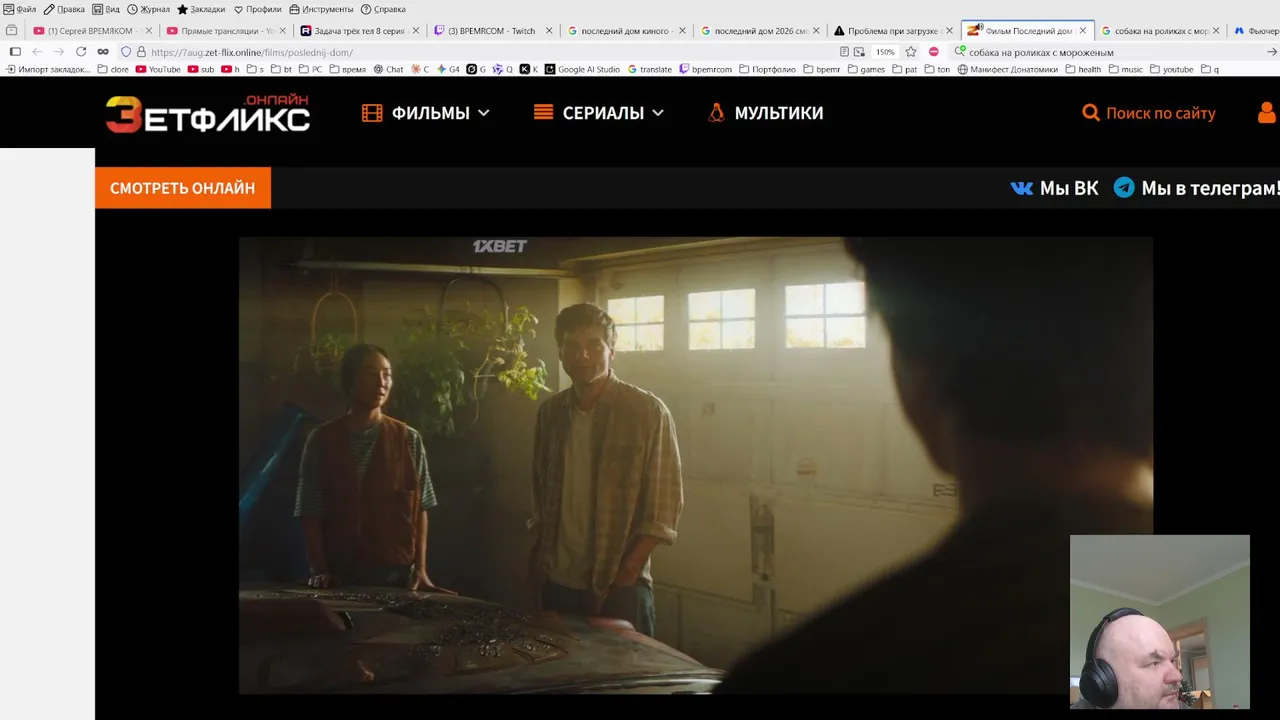Viewport: 1280px width, 720px height.
Task: Open the G4 bookmark
Action: click(x=448, y=70)
